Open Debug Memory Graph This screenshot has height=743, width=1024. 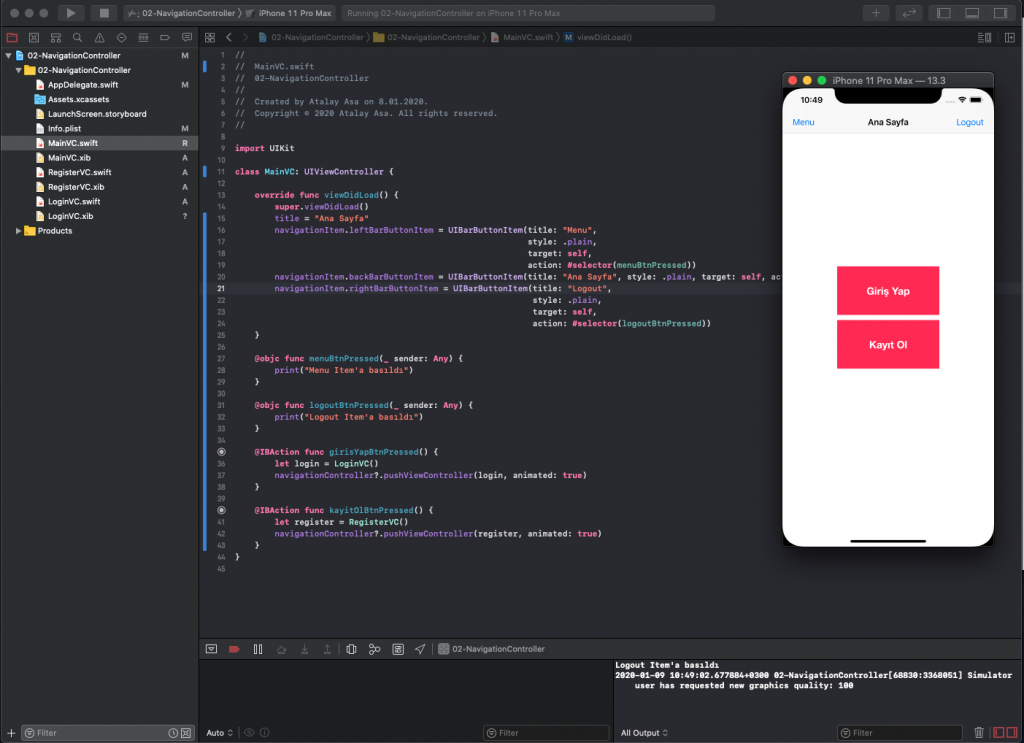pyautogui.click(x=374, y=649)
